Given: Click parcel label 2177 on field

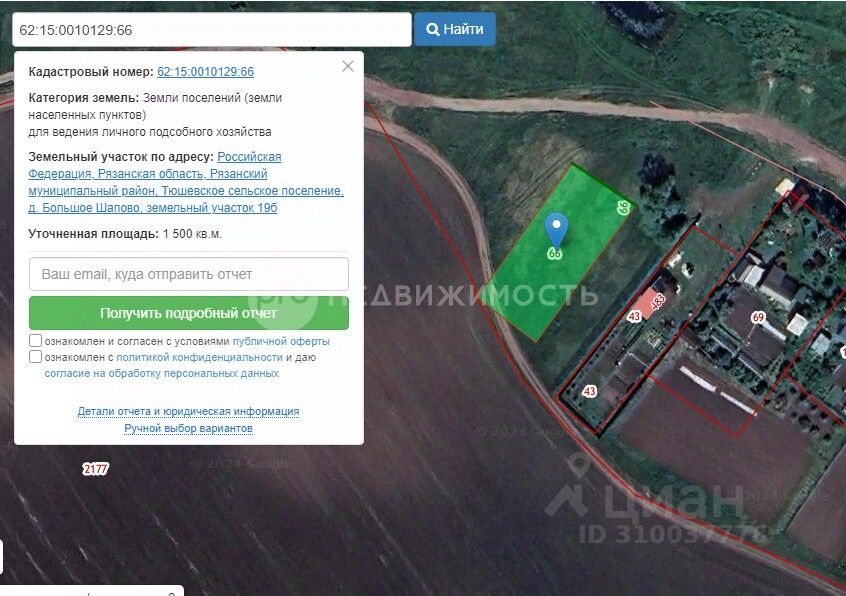Looking at the screenshot, I should click(x=95, y=469).
